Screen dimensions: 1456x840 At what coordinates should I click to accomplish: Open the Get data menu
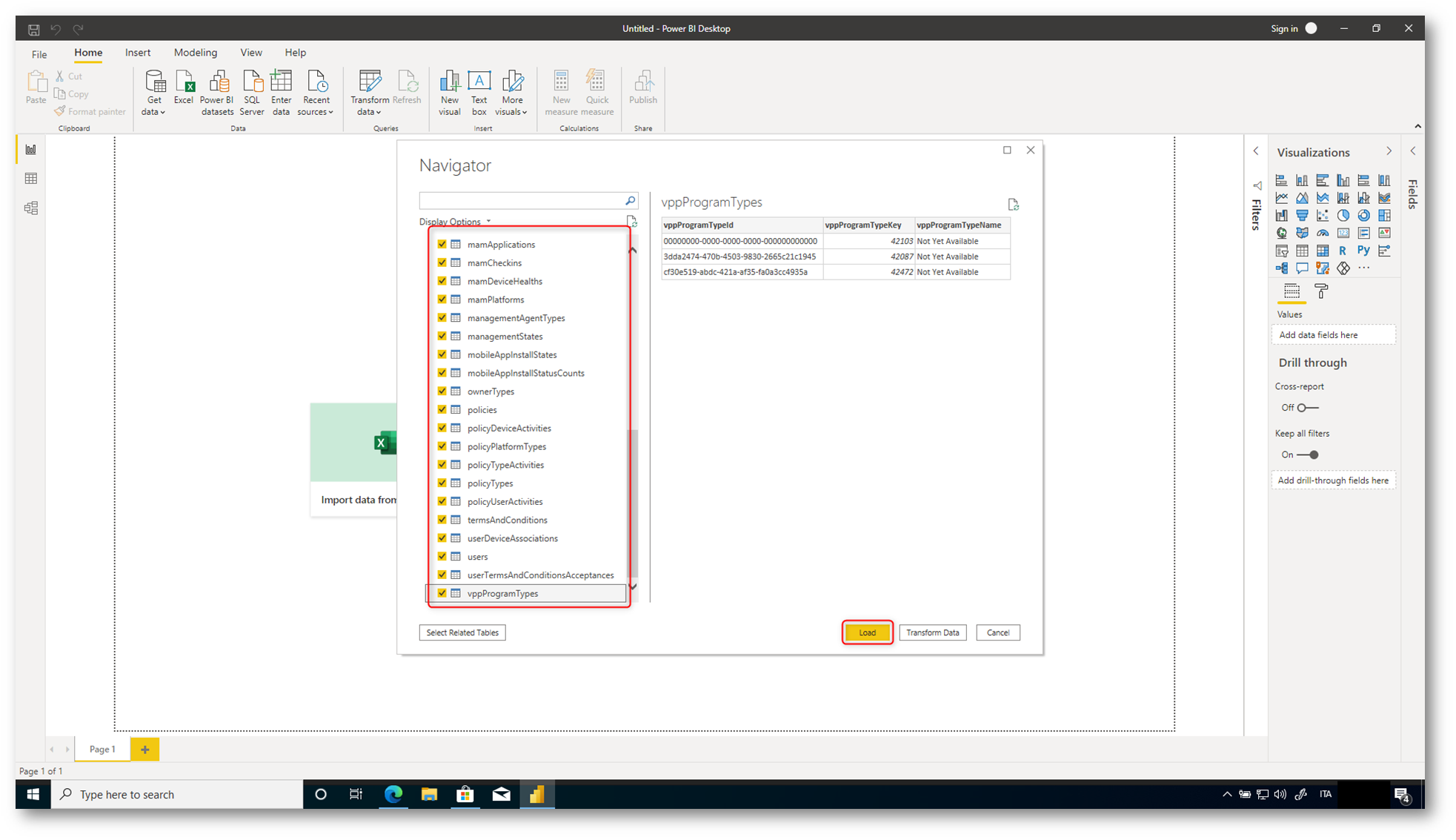pos(154,93)
